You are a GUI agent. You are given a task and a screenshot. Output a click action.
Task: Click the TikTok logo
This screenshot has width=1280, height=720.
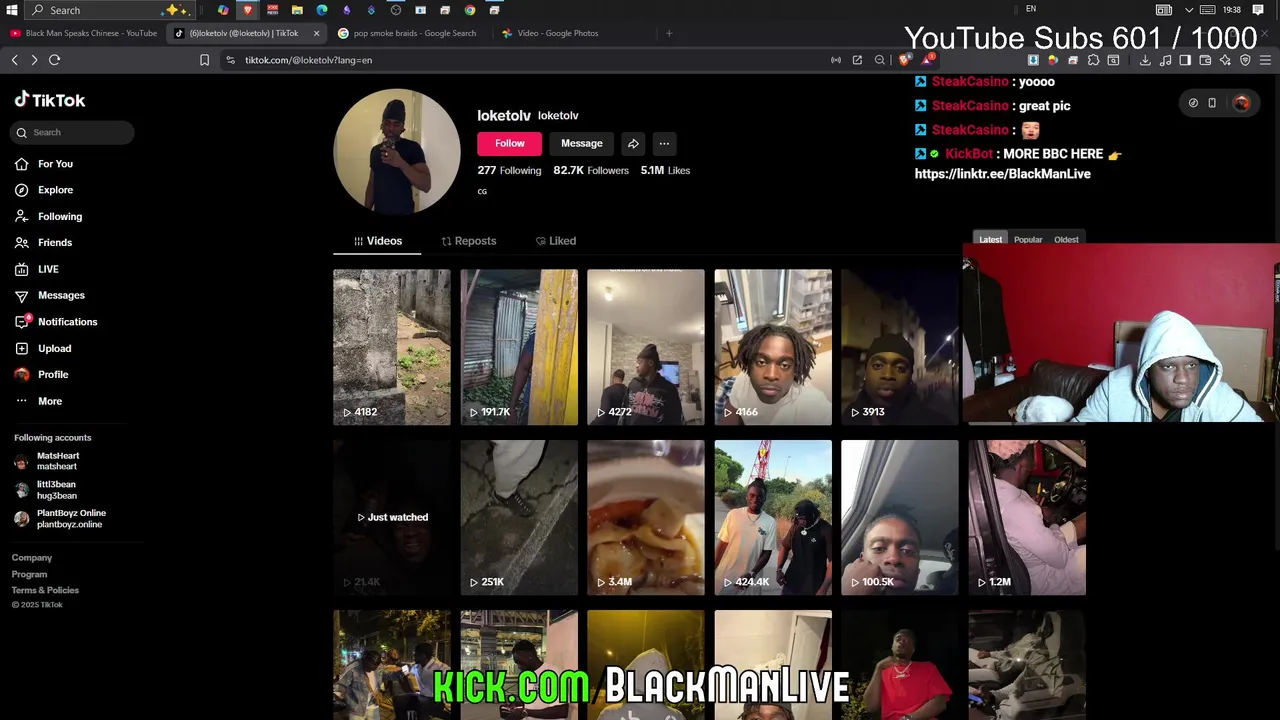click(49, 100)
